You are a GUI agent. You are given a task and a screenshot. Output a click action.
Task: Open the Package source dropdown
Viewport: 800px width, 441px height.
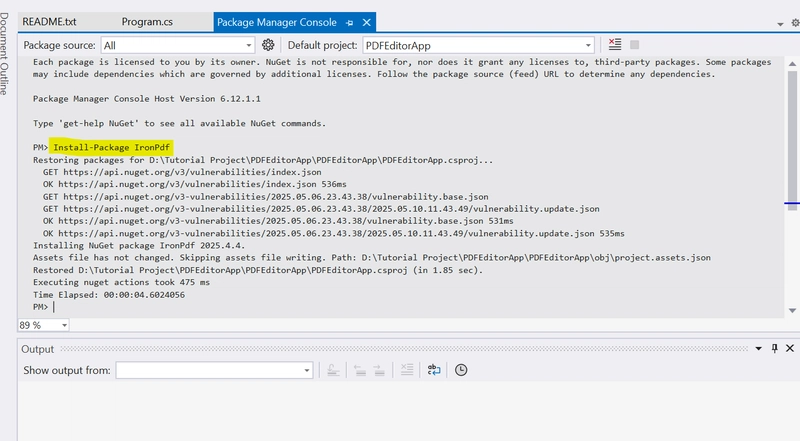click(x=178, y=45)
